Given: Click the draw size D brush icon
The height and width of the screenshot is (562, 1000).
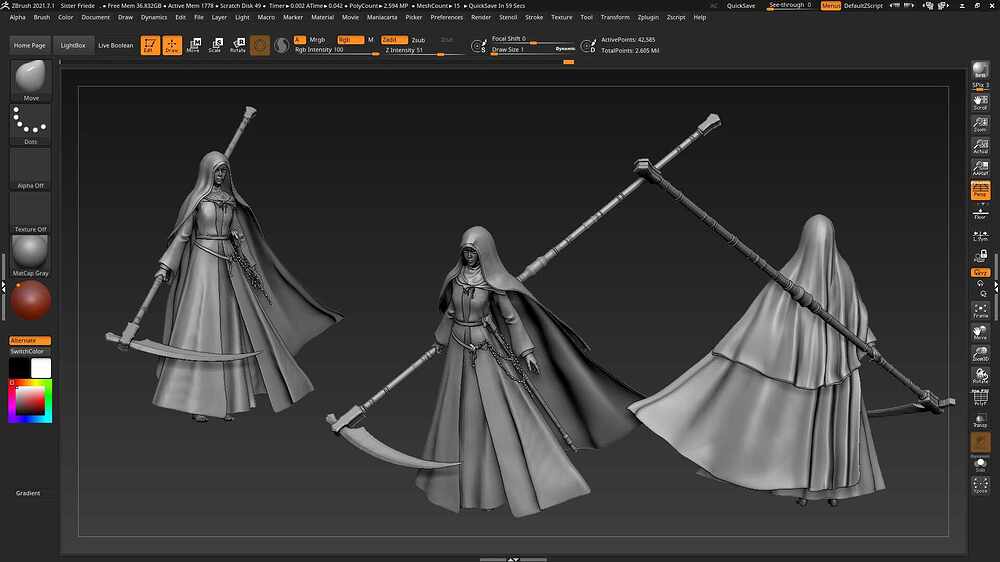Looking at the screenshot, I should tap(588, 46).
